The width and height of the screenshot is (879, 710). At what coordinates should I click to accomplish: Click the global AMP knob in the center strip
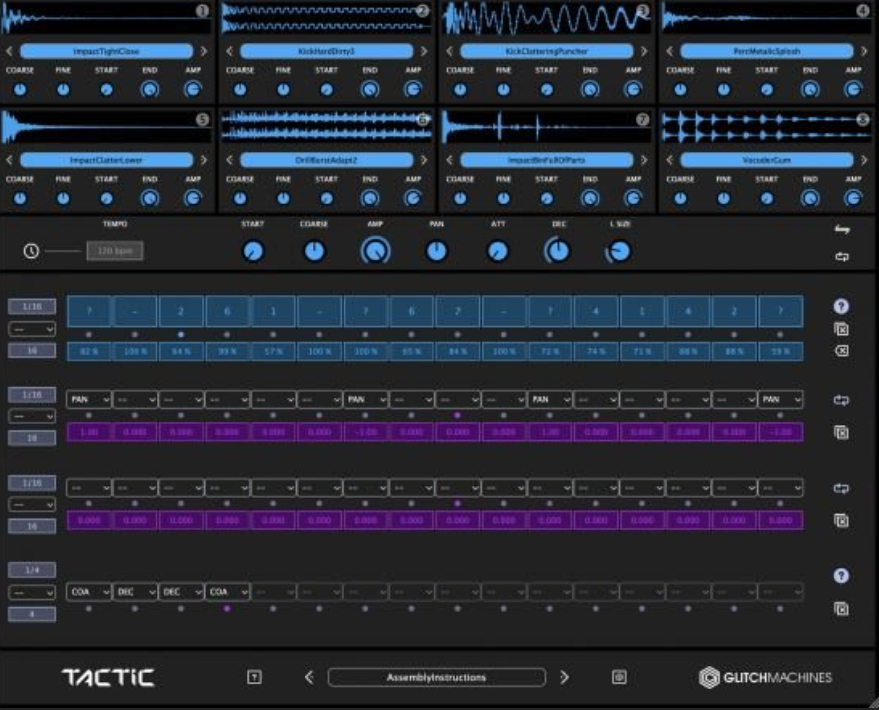pyautogui.click(x=375, y=251)
